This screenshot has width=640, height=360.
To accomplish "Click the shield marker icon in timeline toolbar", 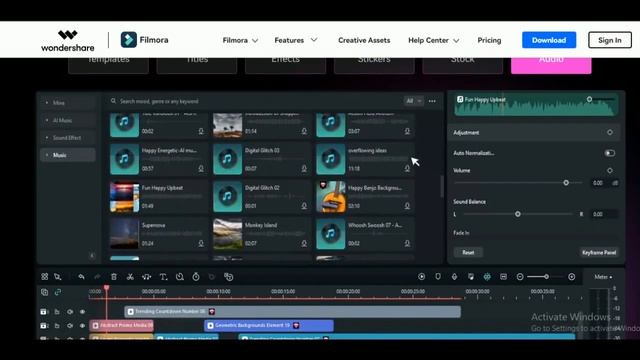I will 438,277.
